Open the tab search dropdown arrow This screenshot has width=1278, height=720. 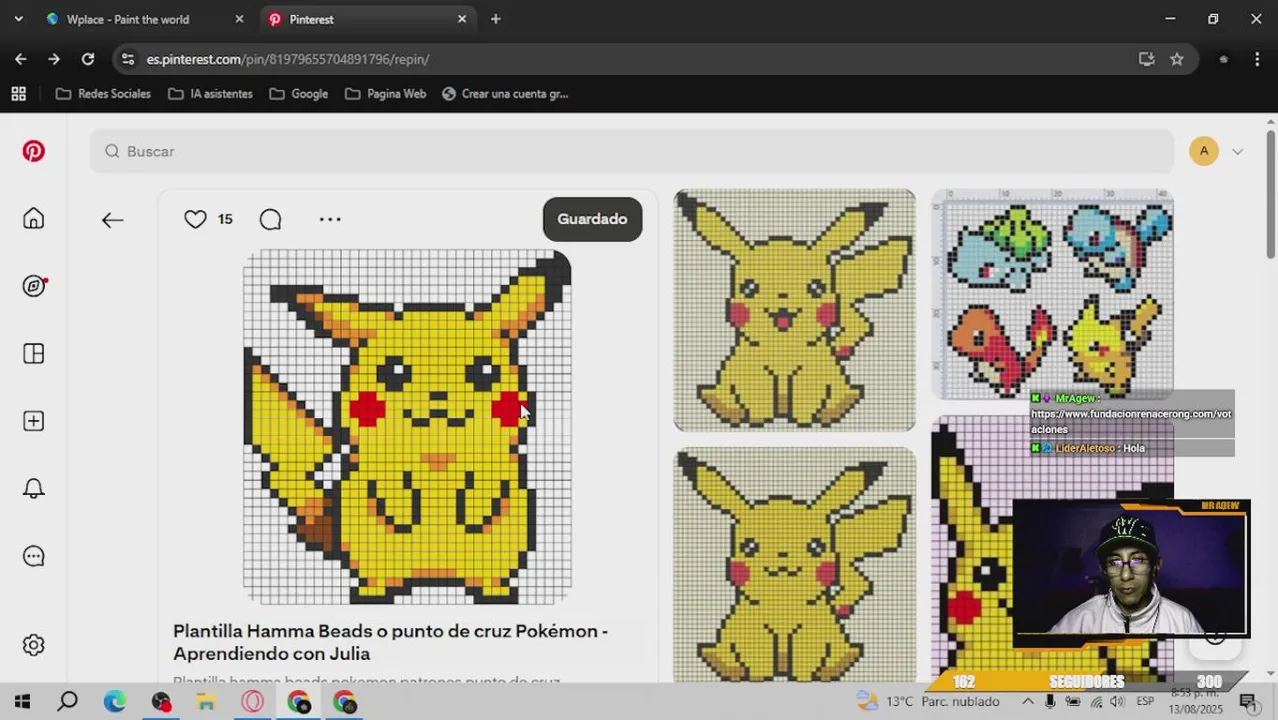18,19
